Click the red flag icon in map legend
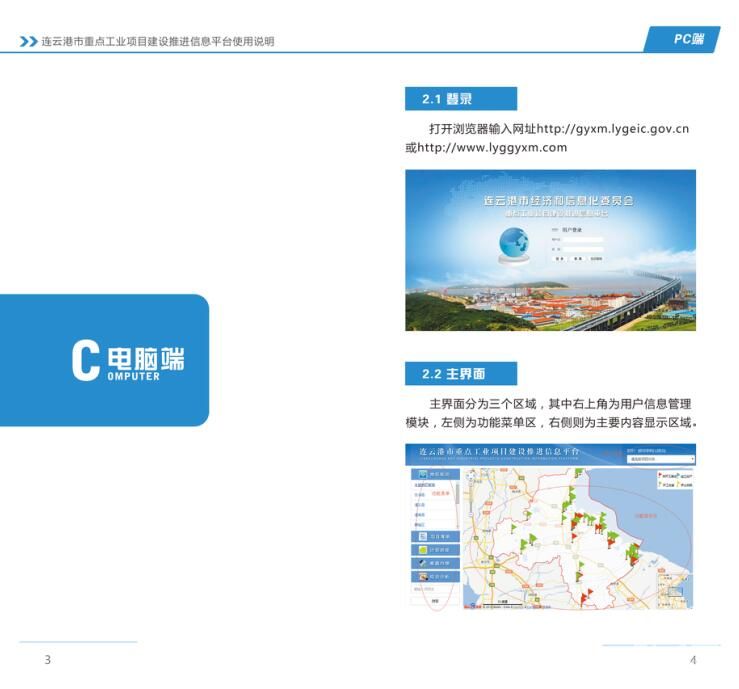Image resolution: width=739 pixels, height=689 pixels. [660, 476]
